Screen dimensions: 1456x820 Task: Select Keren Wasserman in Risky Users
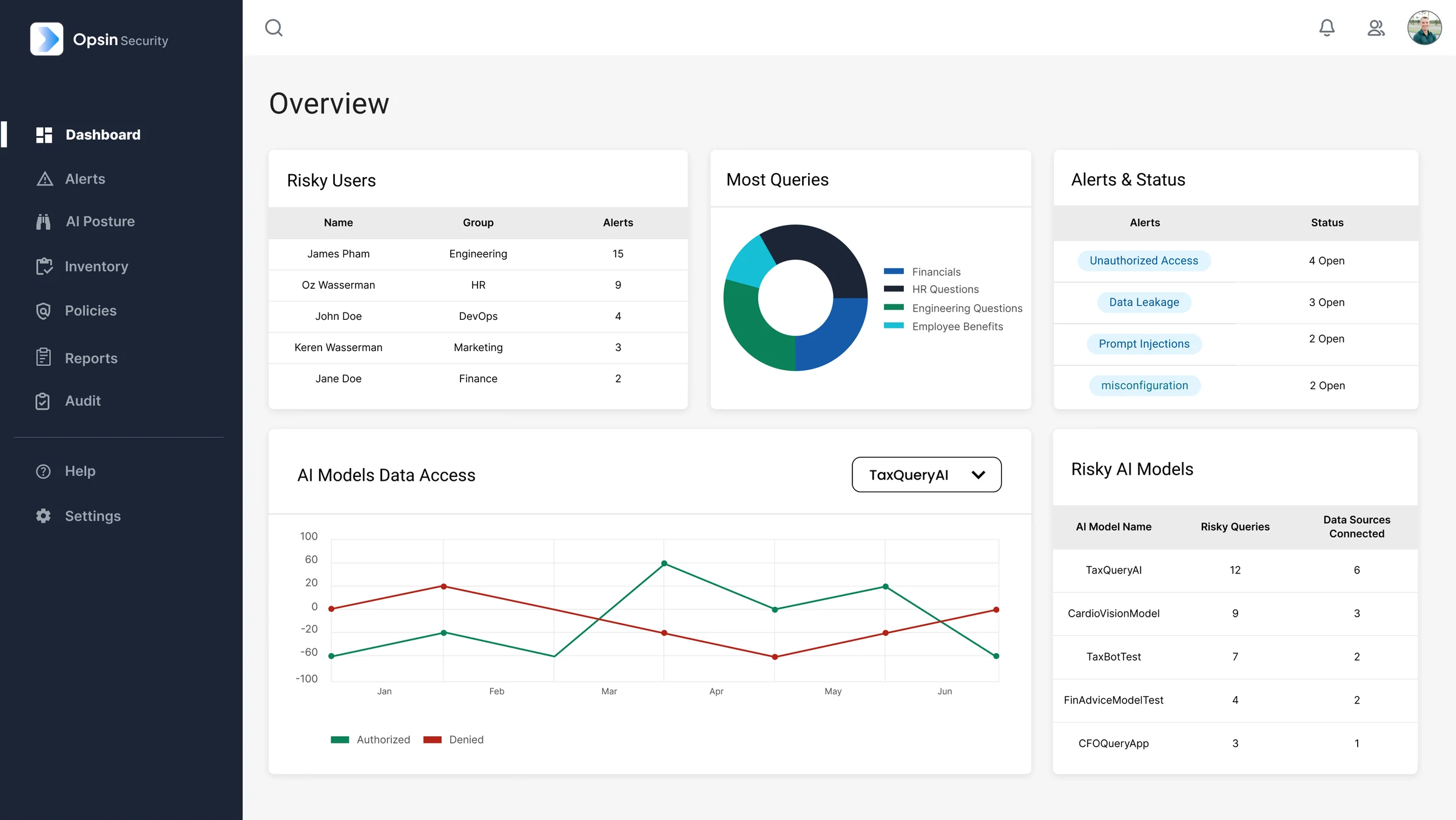pyautogui.click(x=339, y=347)
